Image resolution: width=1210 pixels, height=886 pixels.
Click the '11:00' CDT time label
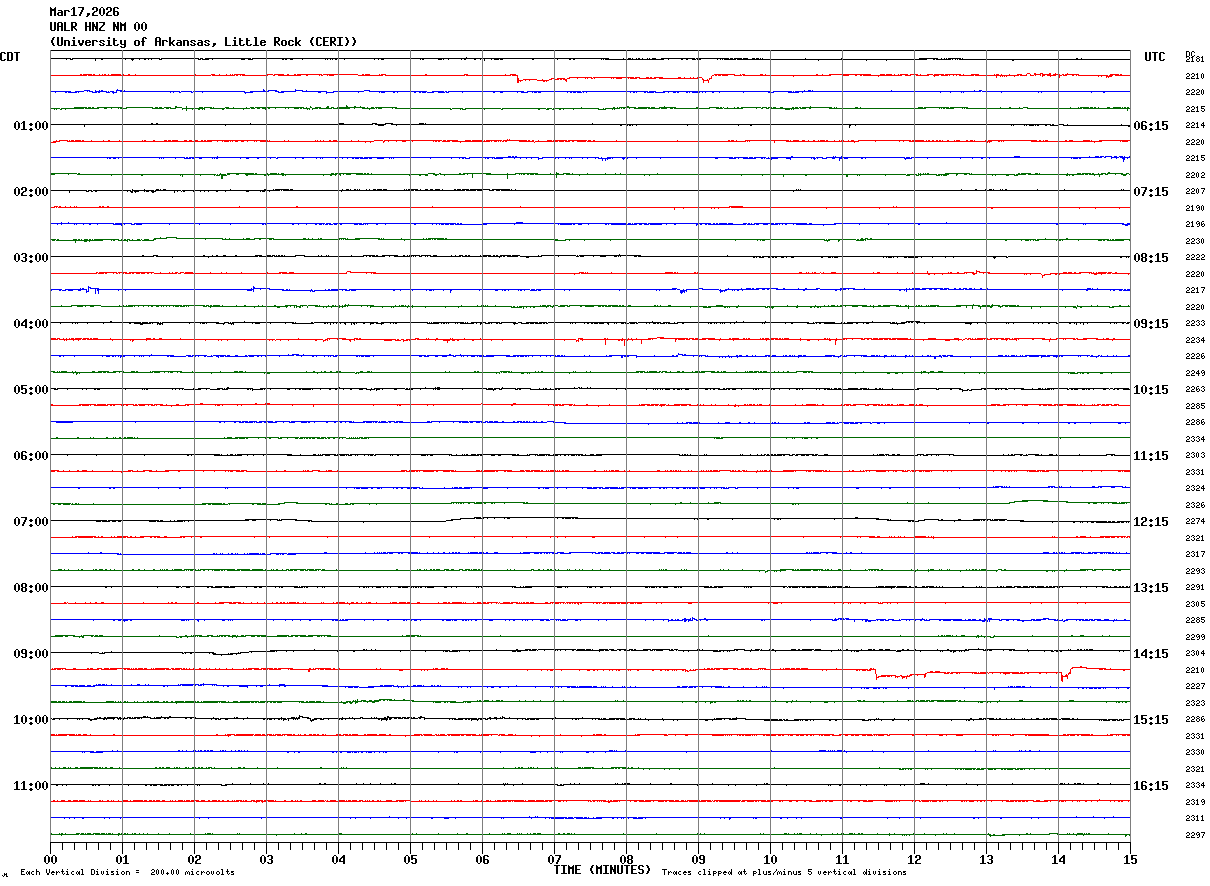[x=31, y=786]
